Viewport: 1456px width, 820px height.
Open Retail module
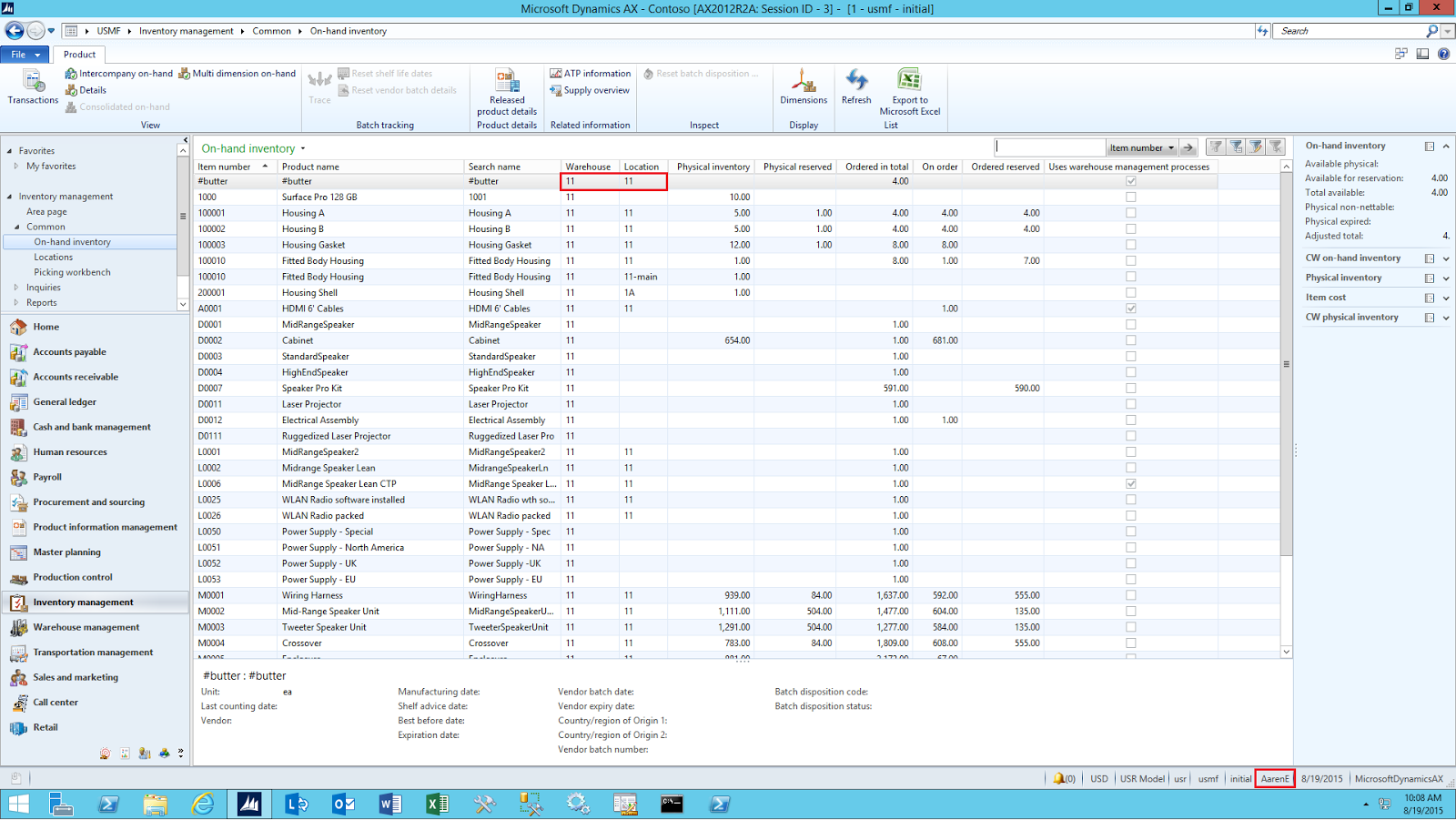coord(45,727)
